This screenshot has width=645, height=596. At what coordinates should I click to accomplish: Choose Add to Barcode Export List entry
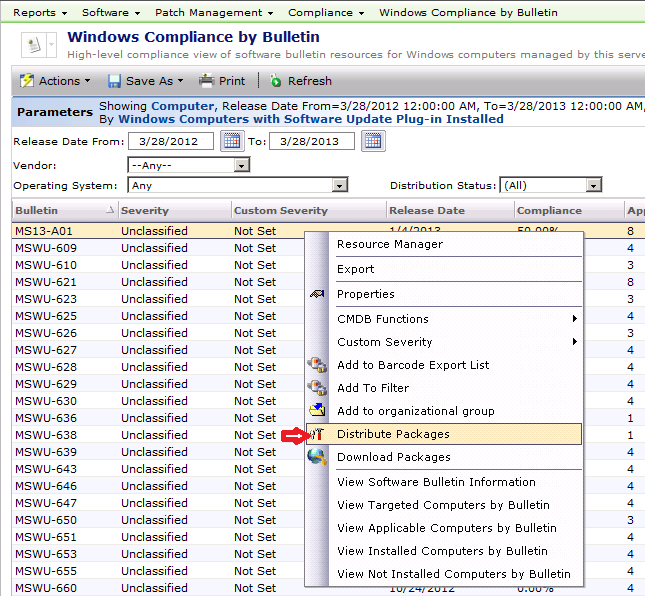(413, 365)
